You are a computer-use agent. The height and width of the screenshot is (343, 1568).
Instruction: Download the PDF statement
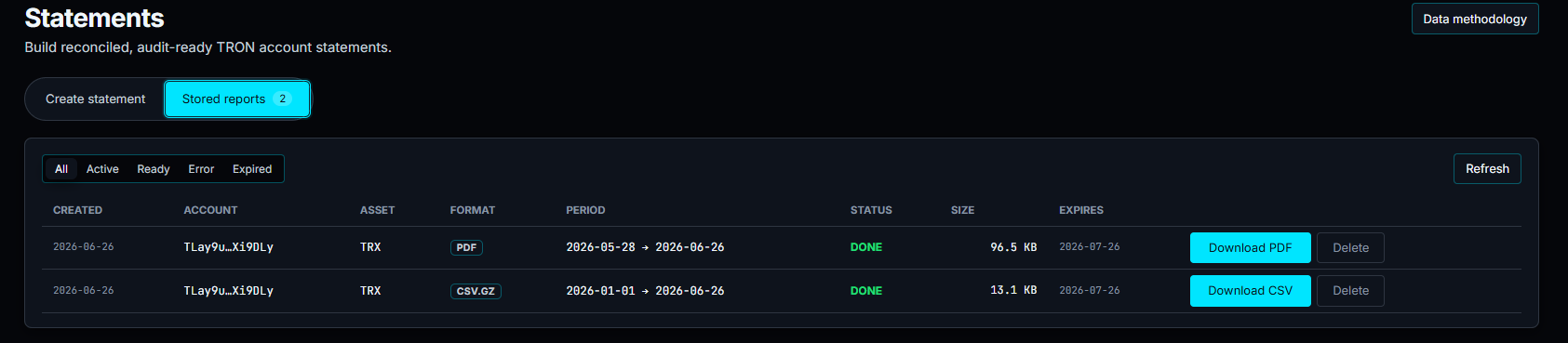(1250, 247)
